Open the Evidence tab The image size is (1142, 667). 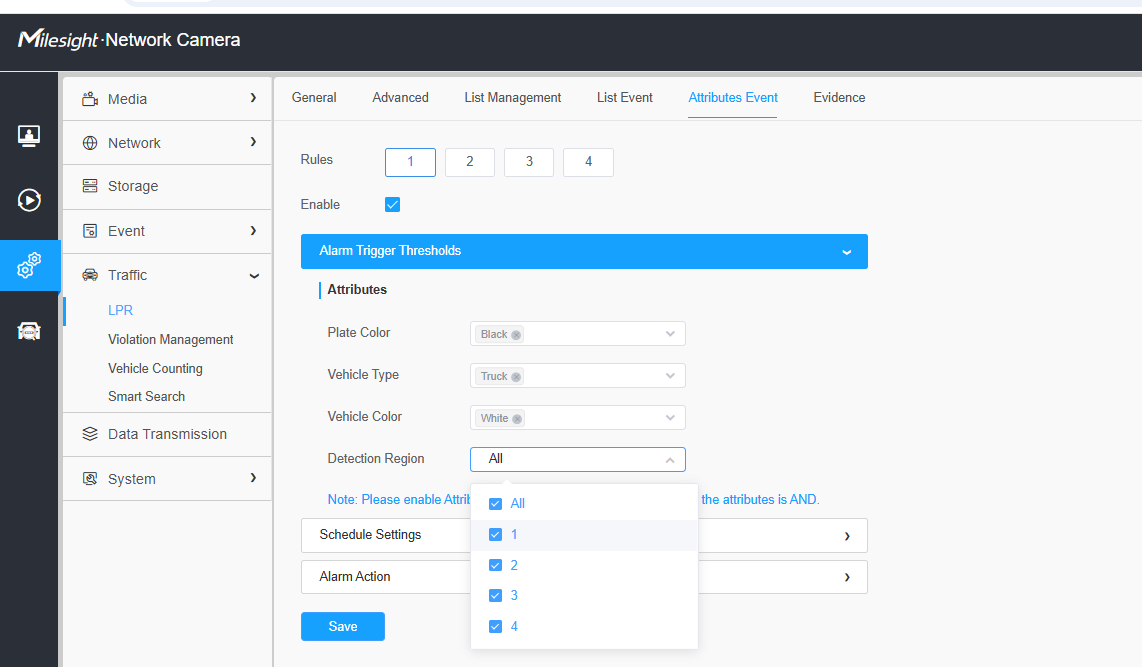pos(839,98)
